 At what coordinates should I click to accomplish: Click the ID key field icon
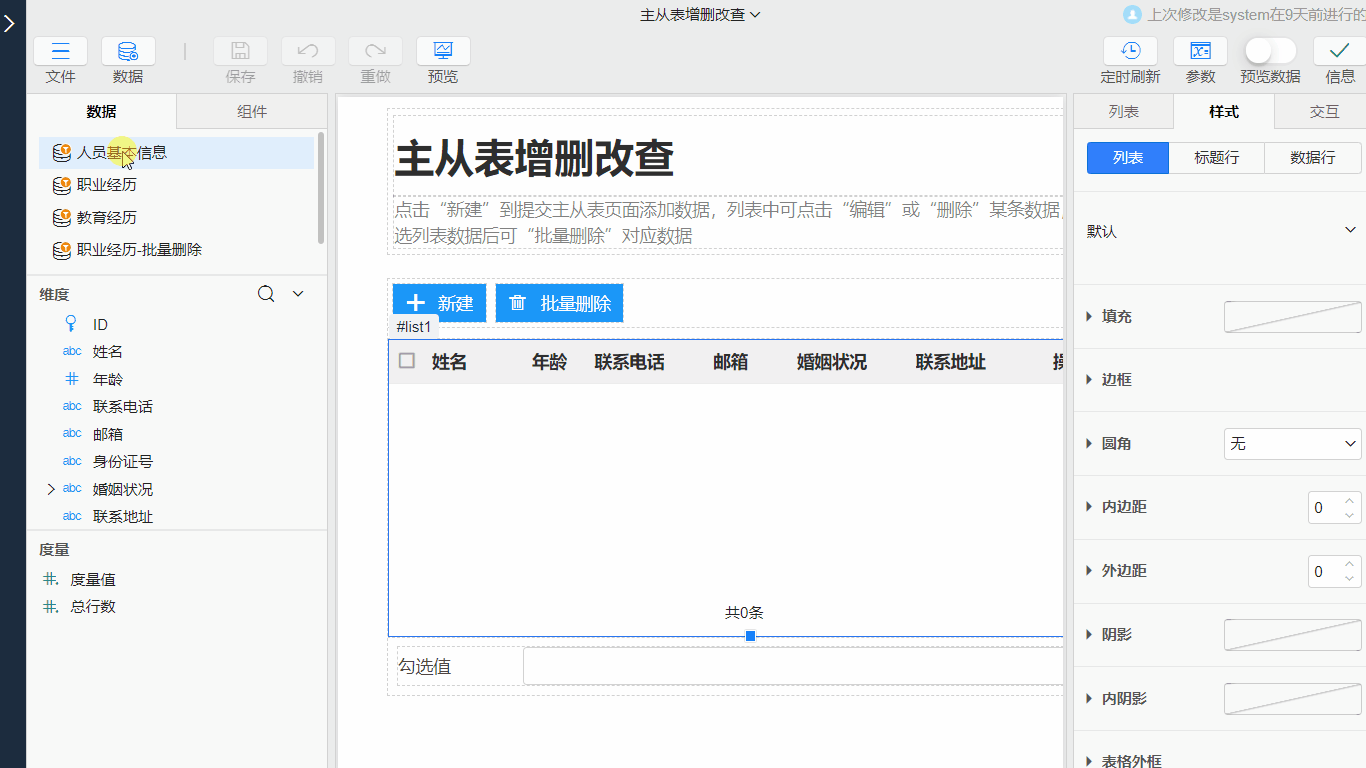71,324
